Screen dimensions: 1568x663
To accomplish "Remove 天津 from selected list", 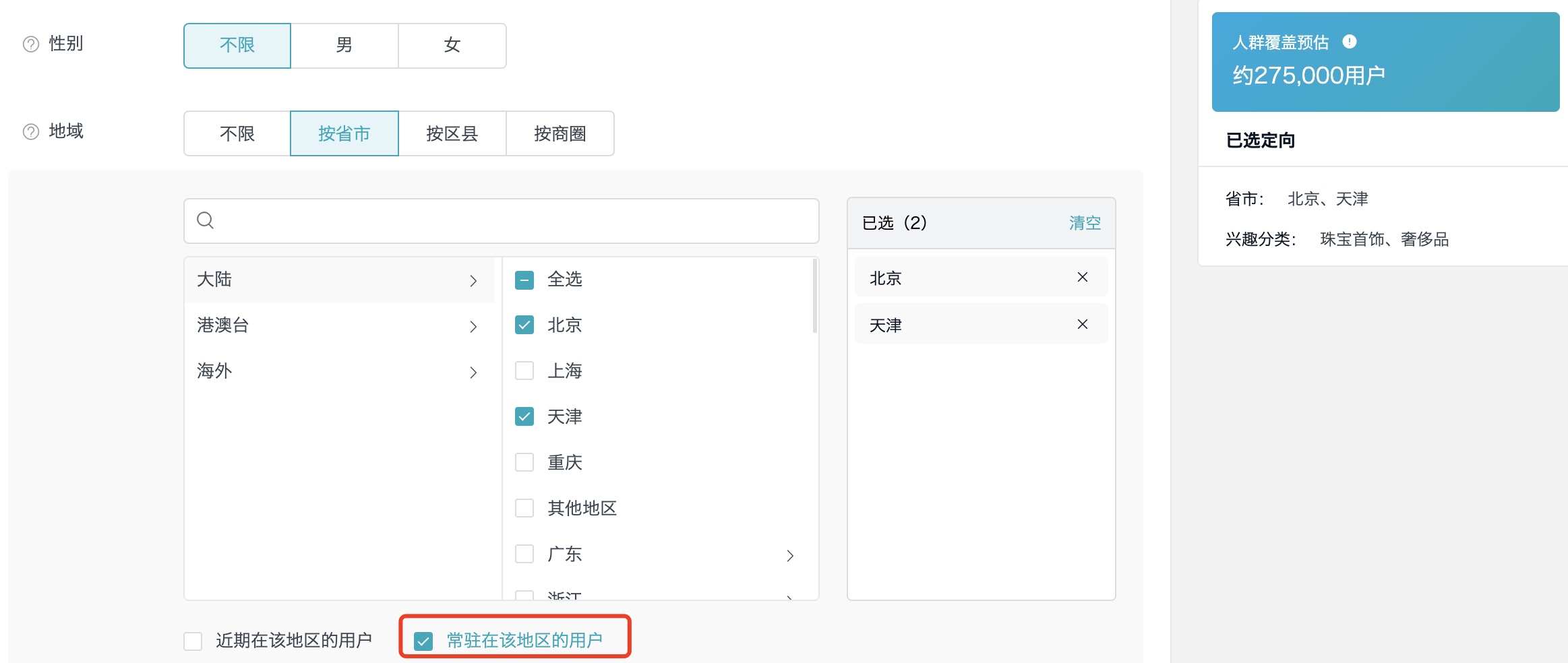I will [1083, 324].
